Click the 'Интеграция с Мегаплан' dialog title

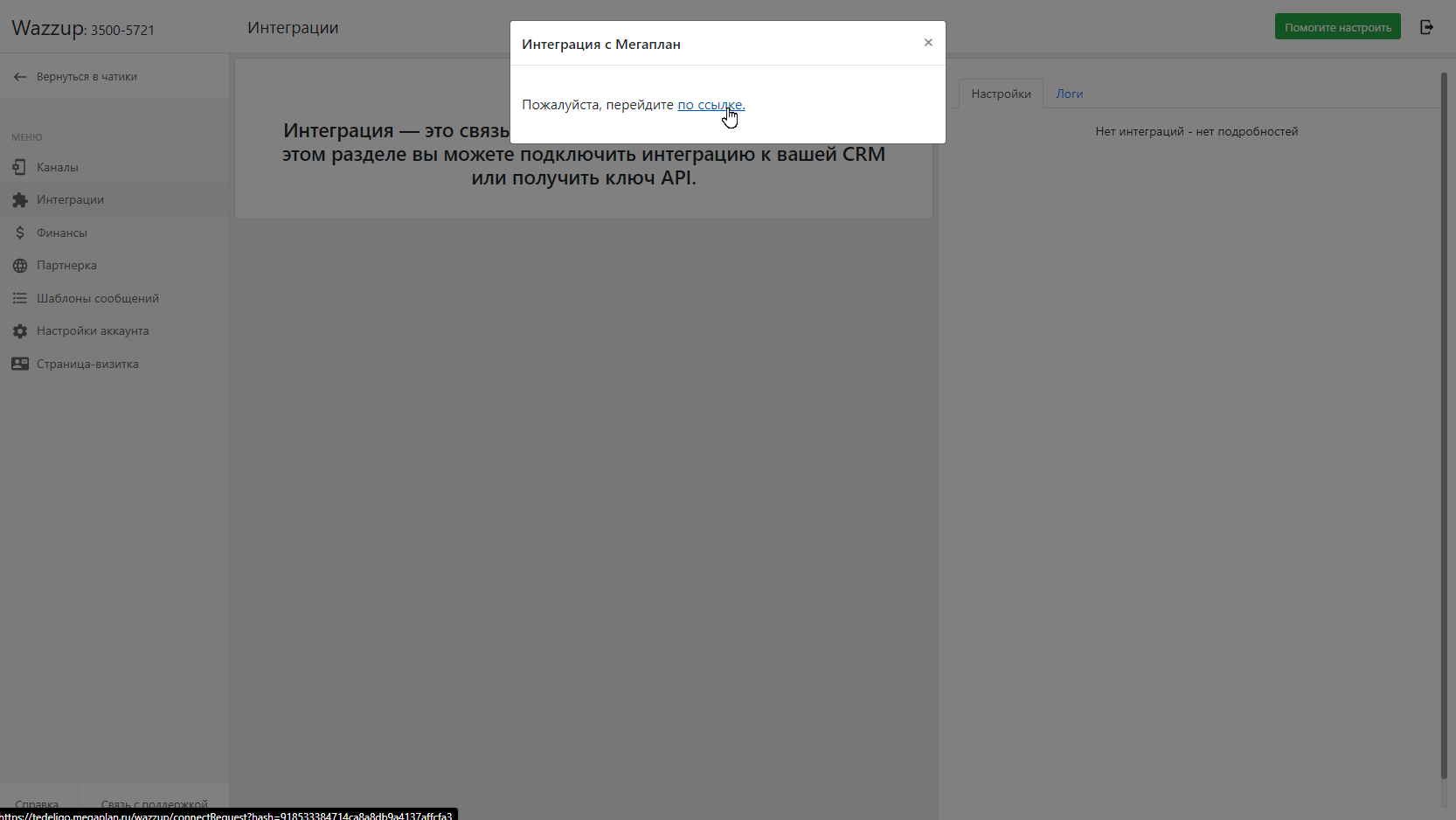point(601,44)
